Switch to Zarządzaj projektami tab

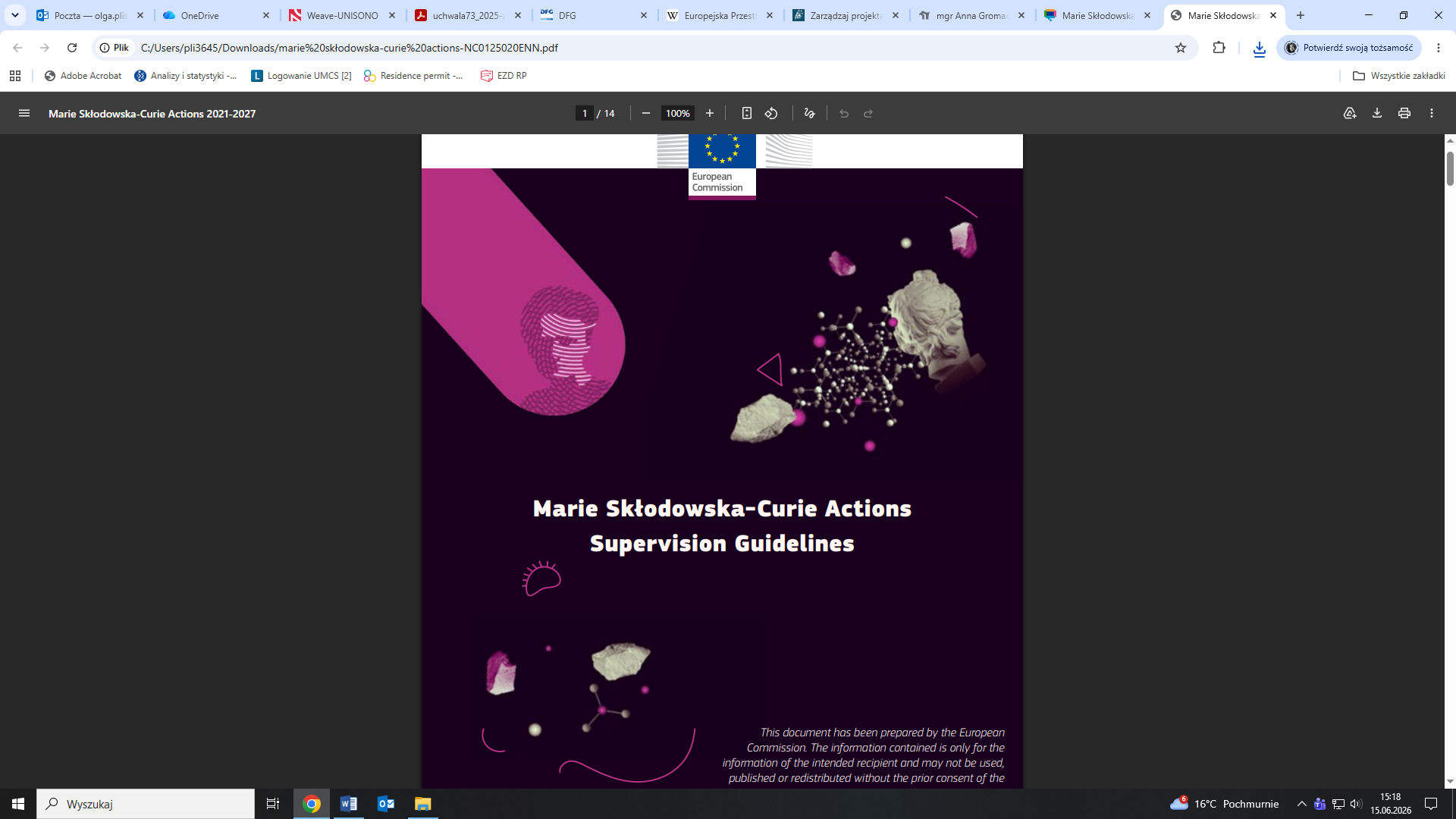[845, 15]
